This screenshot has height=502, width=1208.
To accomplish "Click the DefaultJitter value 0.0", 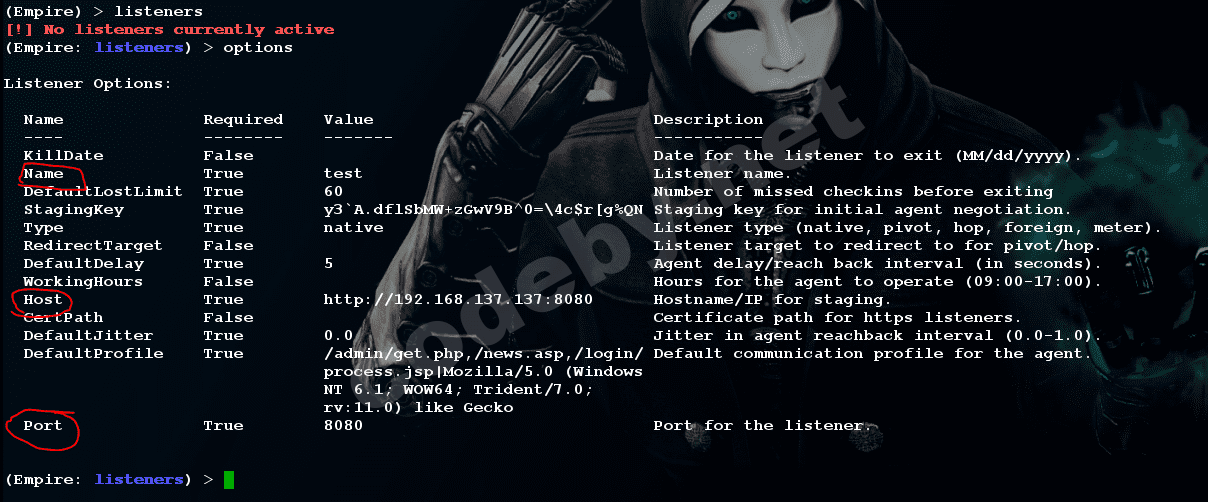I will pyautogui.click(x=338, y=335).
